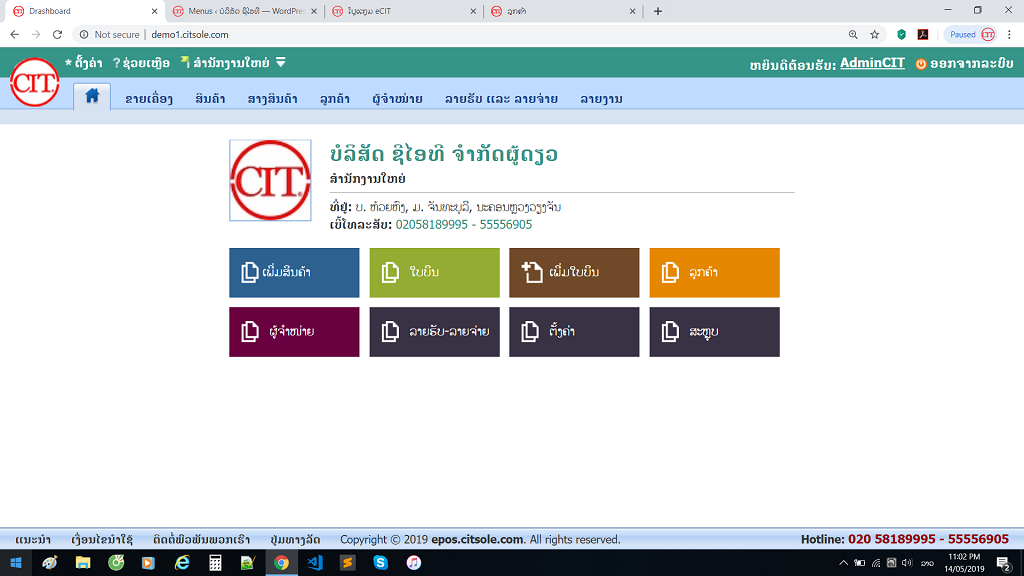
Task: Click the browser forward arrow
Action: (36, 35)
